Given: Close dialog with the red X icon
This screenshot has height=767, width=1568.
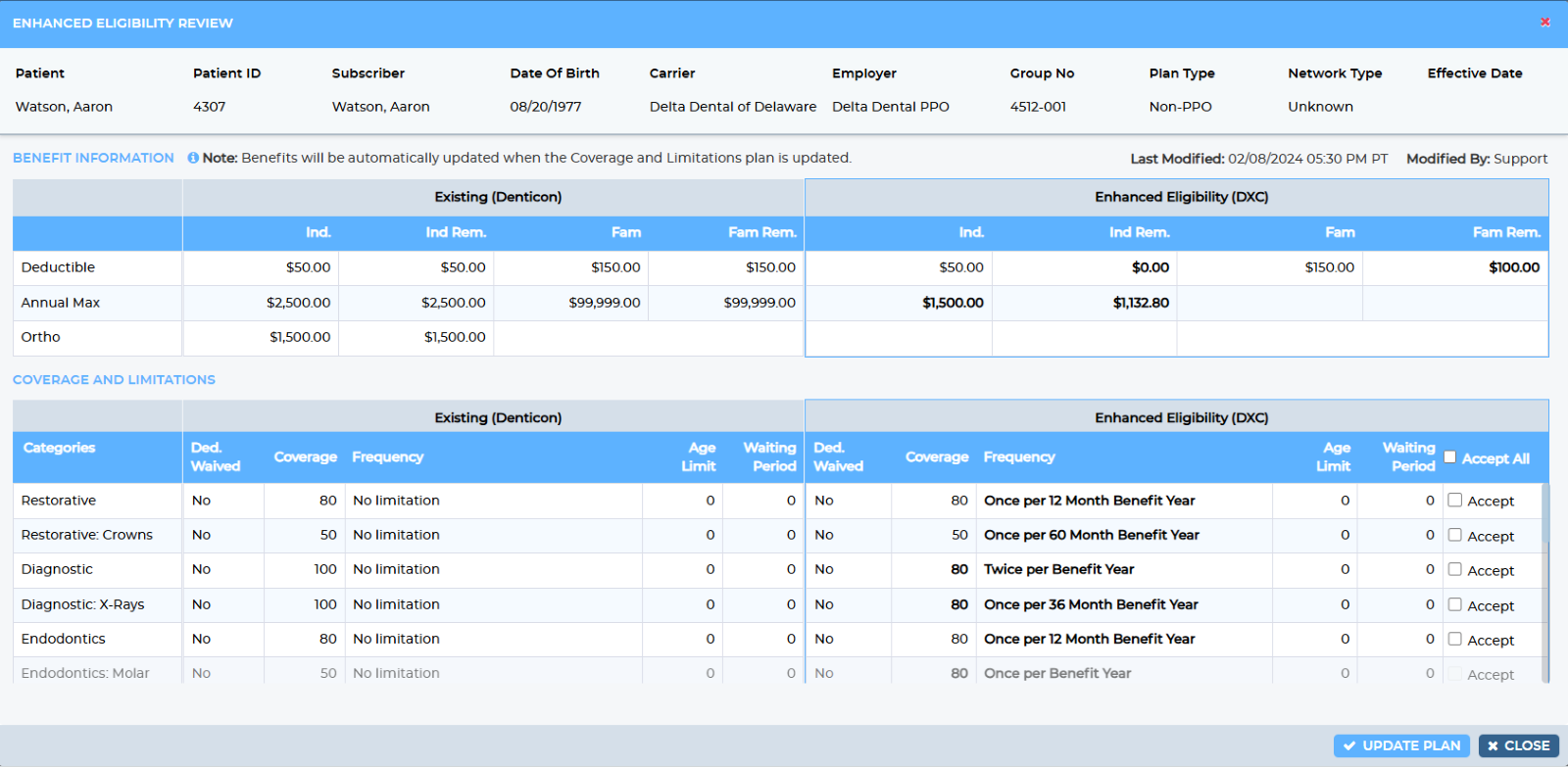Looking at the screenshot, I should (1544, 22).
